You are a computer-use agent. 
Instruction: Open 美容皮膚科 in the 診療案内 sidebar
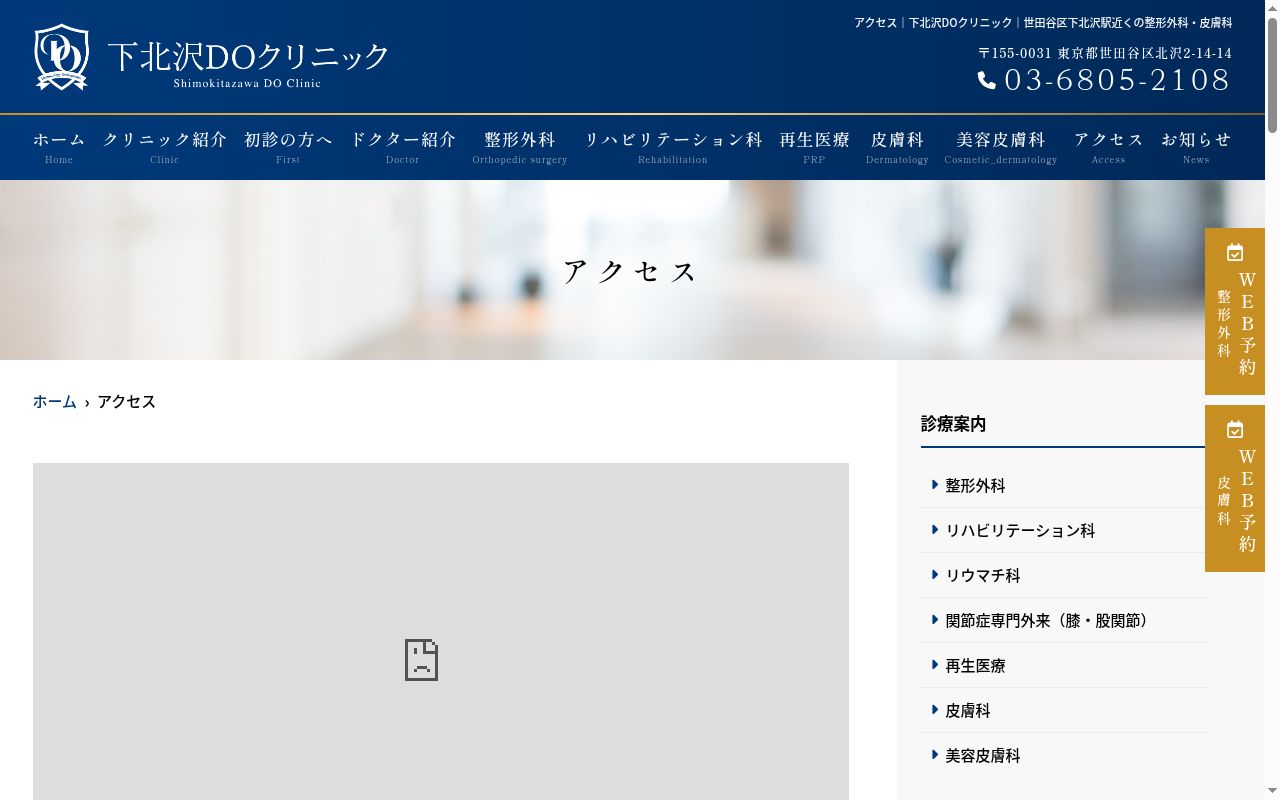(x=983, y=755)
